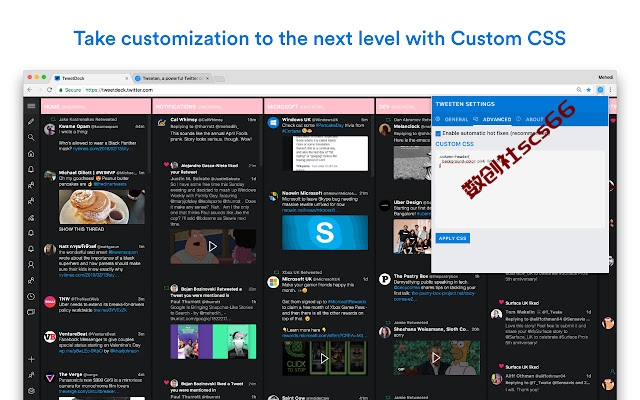640x400 pixels.
Task: Open the Skype logo image
Action: click(x=325, y=232)
